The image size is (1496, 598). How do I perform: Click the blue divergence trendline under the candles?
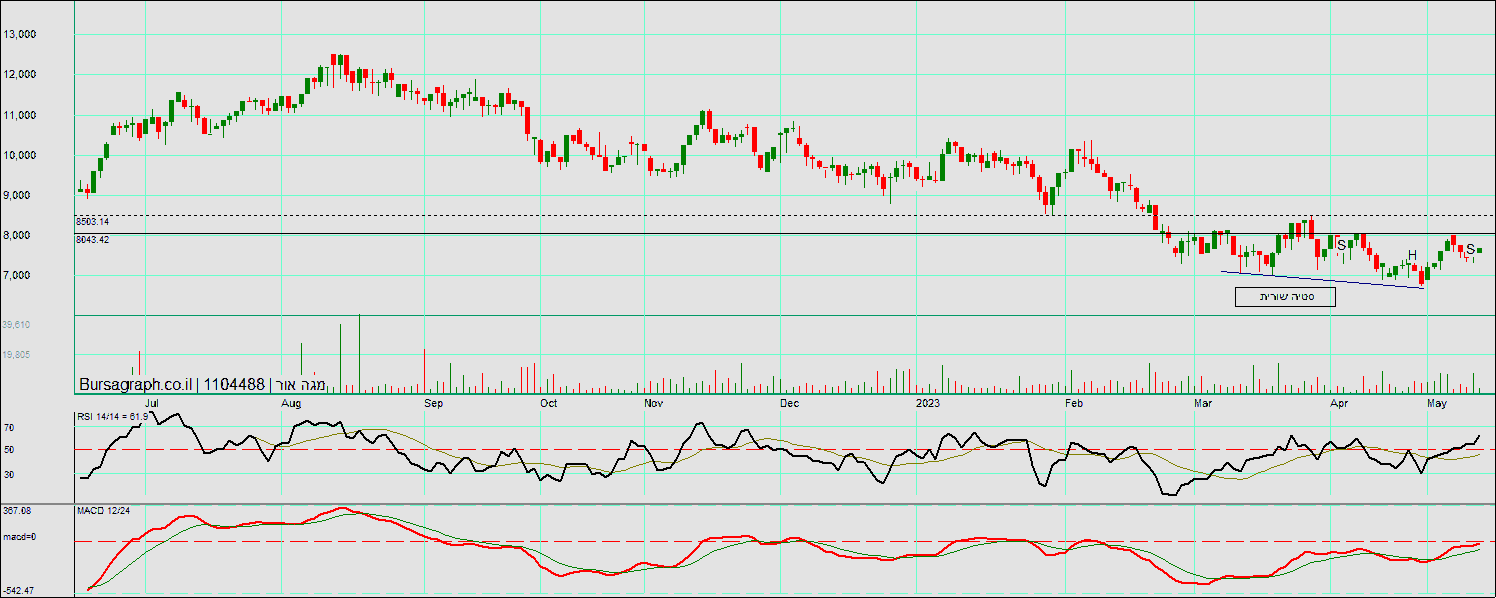coord(1321,280)
